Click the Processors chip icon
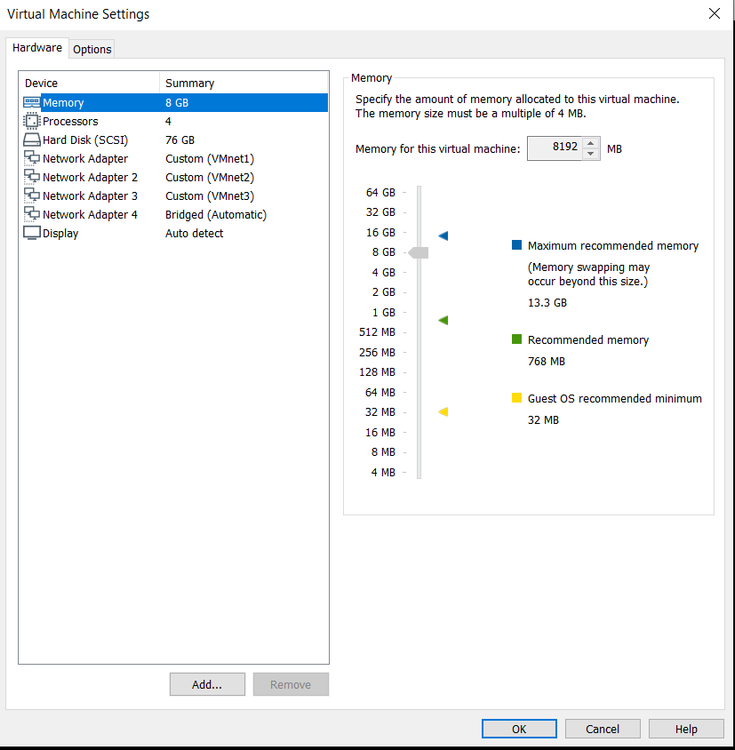Viewport: 735px width, 750px height. (32, 121)
